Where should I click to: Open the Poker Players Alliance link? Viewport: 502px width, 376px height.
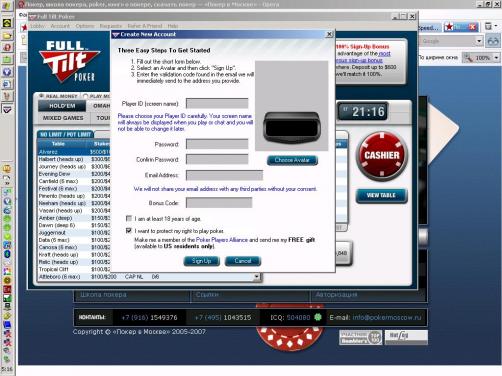click(x=222, y=240)
